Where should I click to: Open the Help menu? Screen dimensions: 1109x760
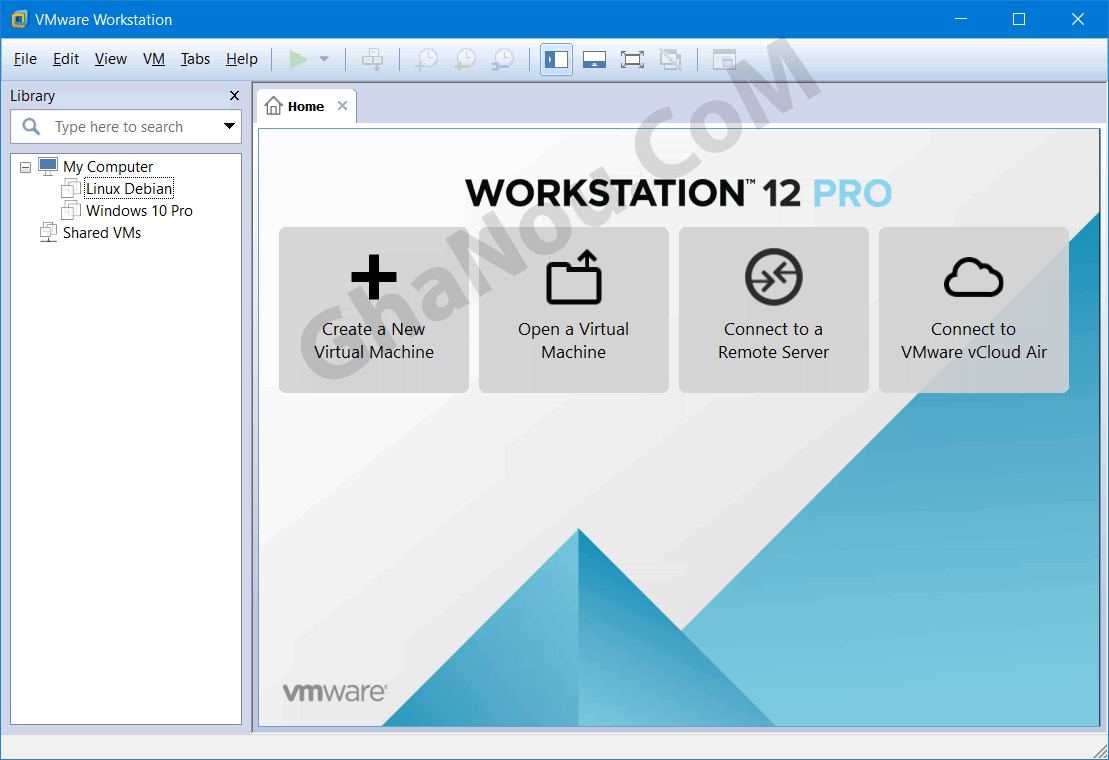(242, 59)
